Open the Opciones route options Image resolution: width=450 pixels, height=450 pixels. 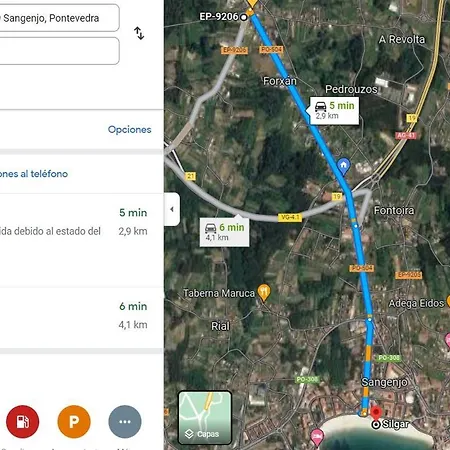click(x=129, y=129)
